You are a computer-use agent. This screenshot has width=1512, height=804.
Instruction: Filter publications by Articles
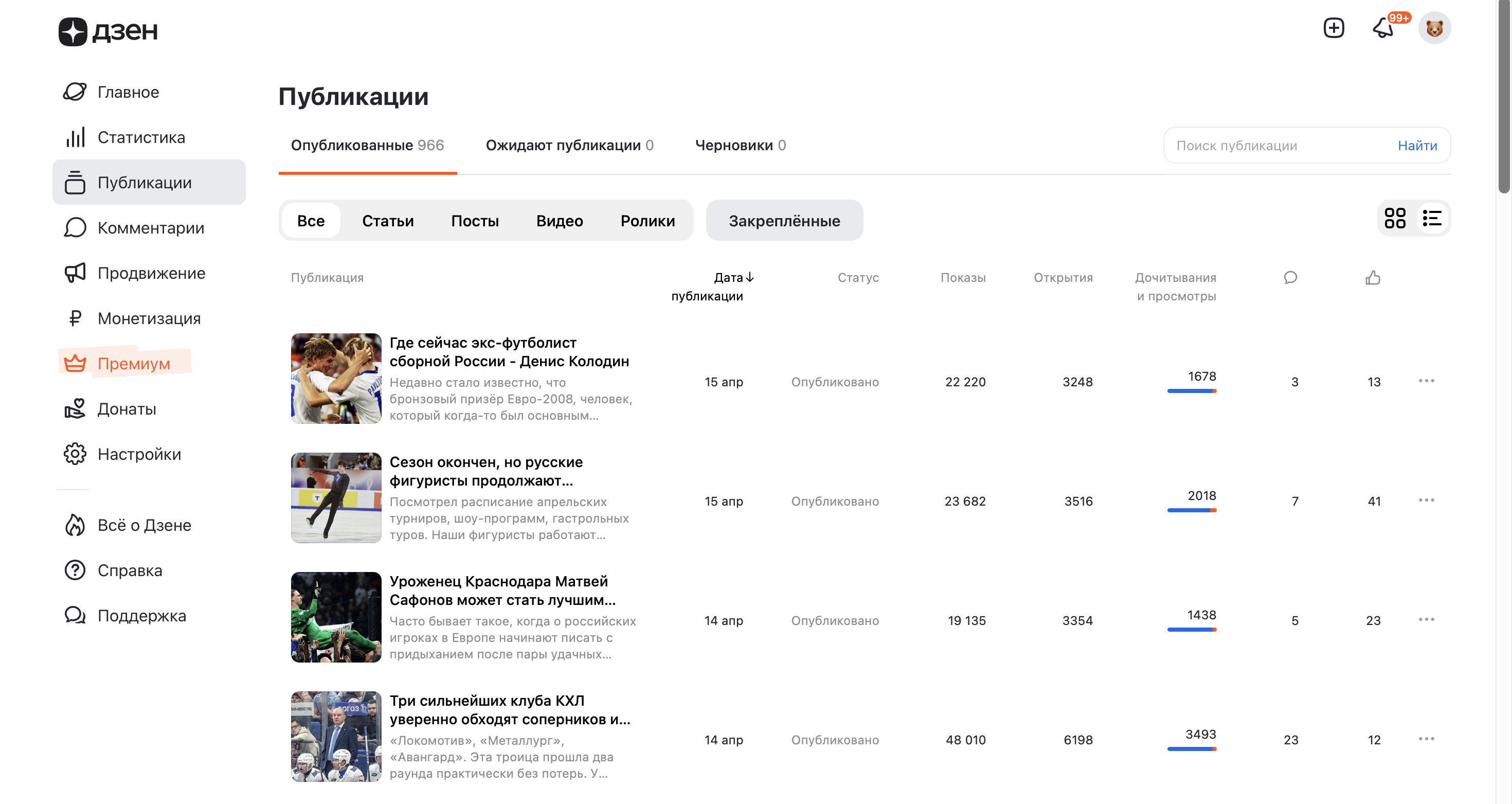[x=387, y=221]
